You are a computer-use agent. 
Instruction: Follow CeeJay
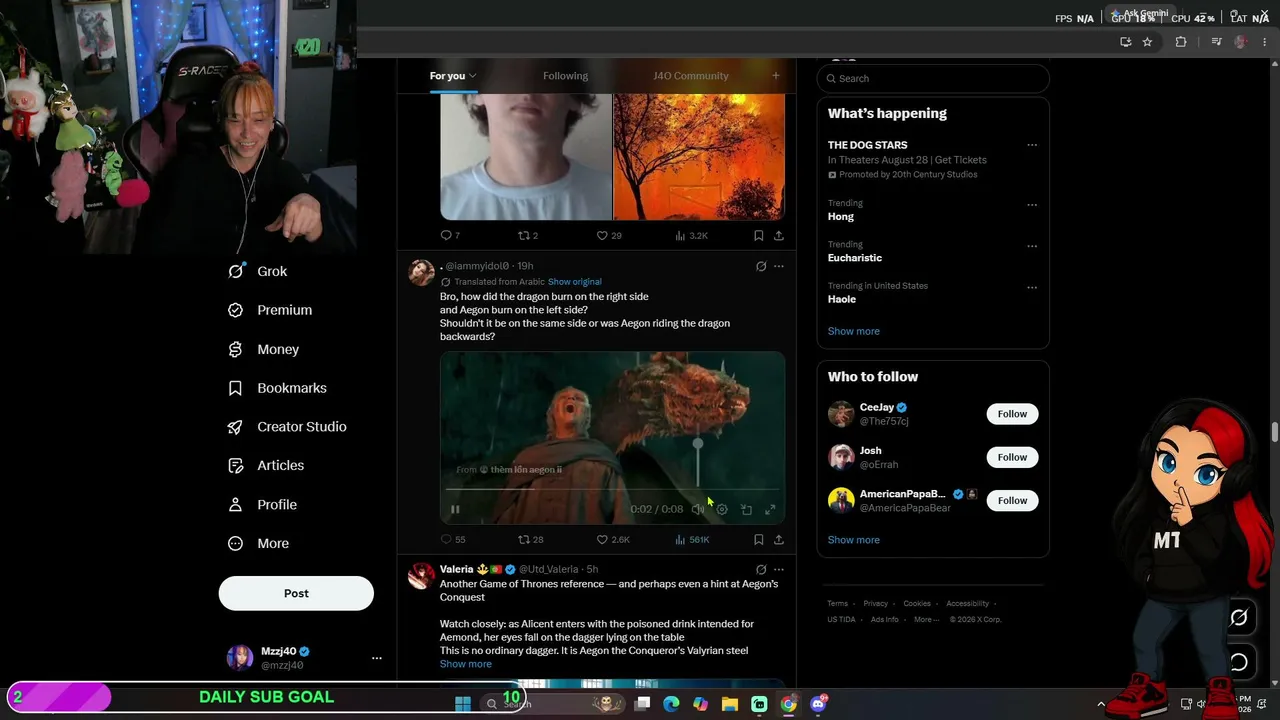pyautogui.click(x=1012, y=414)
